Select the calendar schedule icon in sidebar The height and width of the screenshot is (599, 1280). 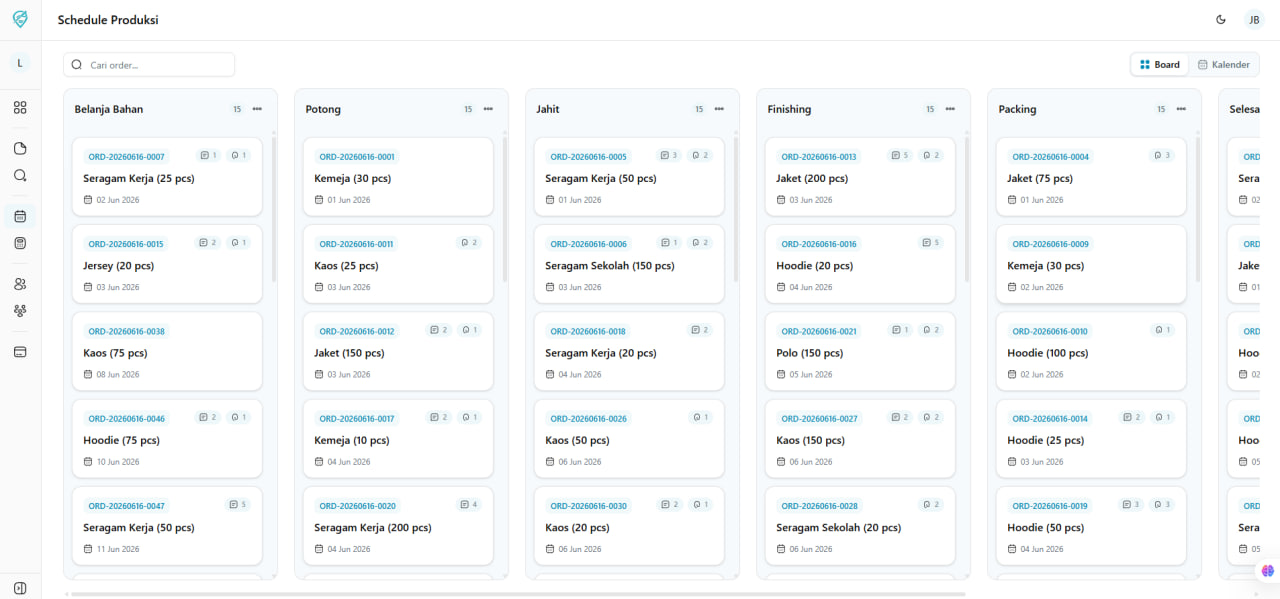coord(20,216)
